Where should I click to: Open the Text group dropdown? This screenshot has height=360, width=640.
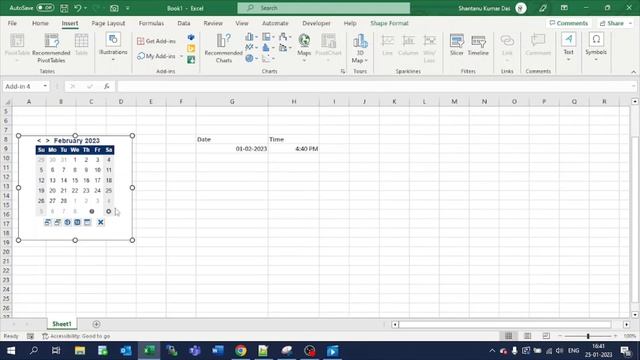click(569, 47)
